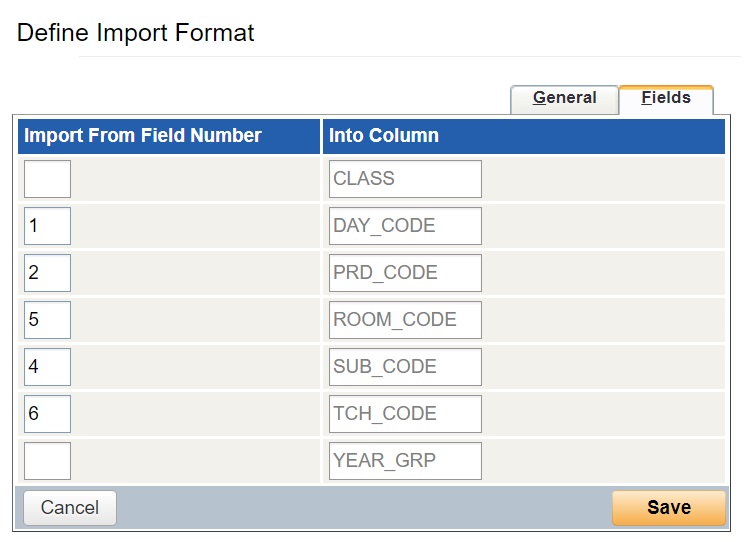The height and width of the screenshot is (542, 749).
Task: Click the YEAR_GRP column field
Action: [x=405, y=461]
